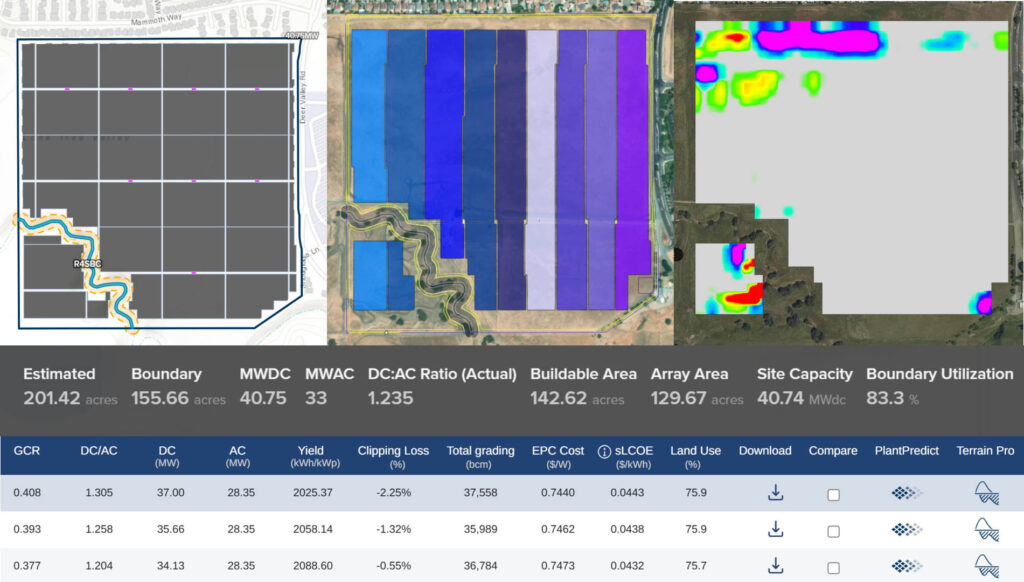Download the 0.408 GCR layout row

pos(775,492)
